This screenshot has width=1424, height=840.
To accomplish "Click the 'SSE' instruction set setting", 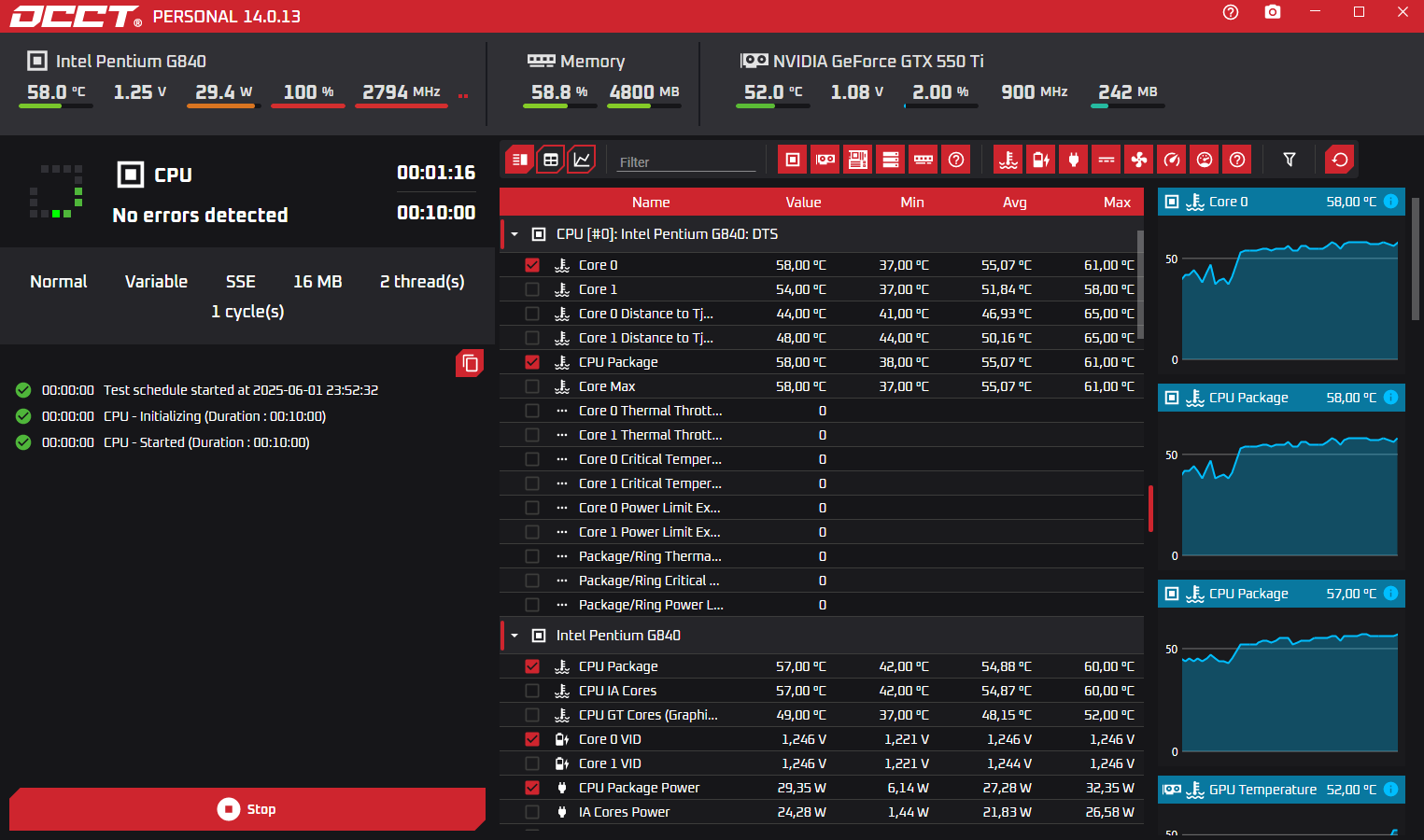I will coord(241,282).
